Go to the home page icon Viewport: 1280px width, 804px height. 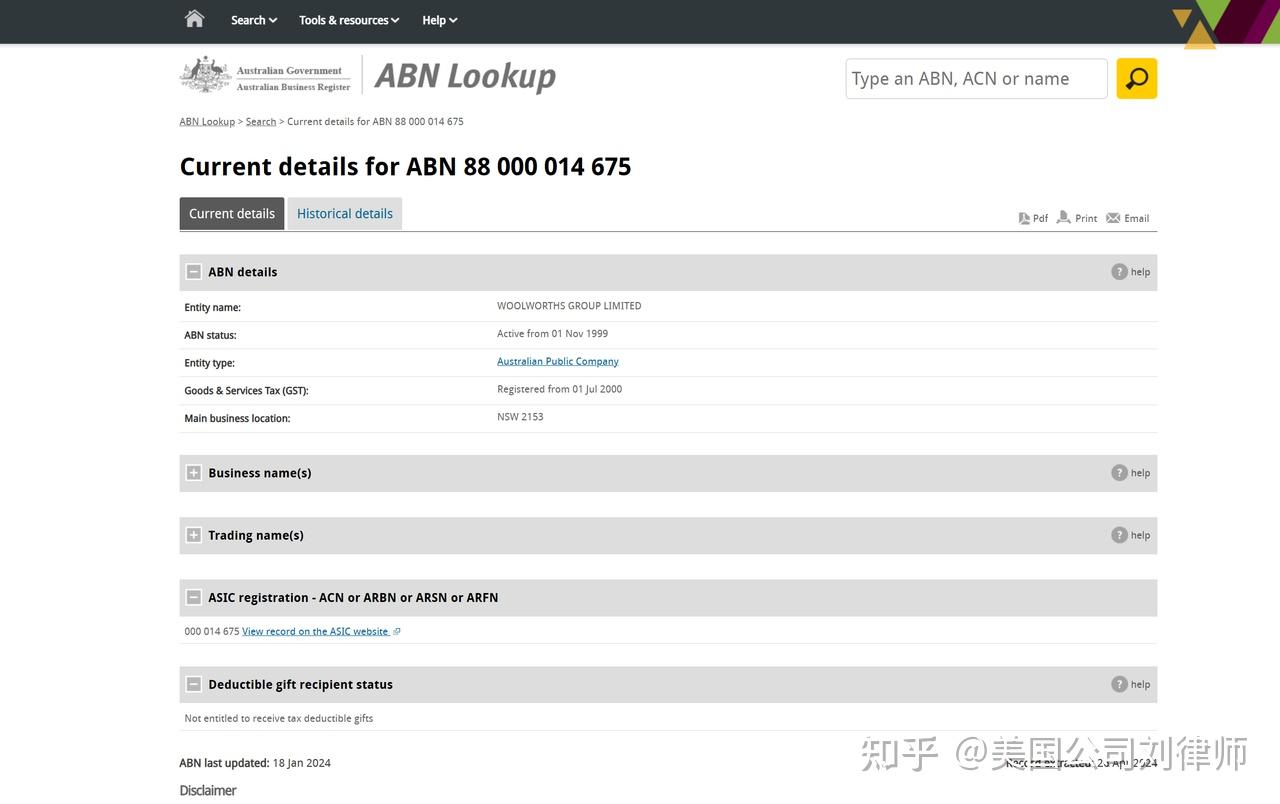click(x=194, y=19)
